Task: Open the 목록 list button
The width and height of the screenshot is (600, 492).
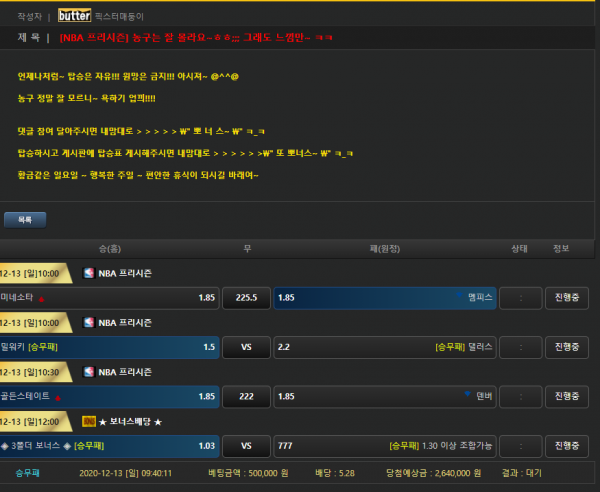Action: click(x=25, y=220)
